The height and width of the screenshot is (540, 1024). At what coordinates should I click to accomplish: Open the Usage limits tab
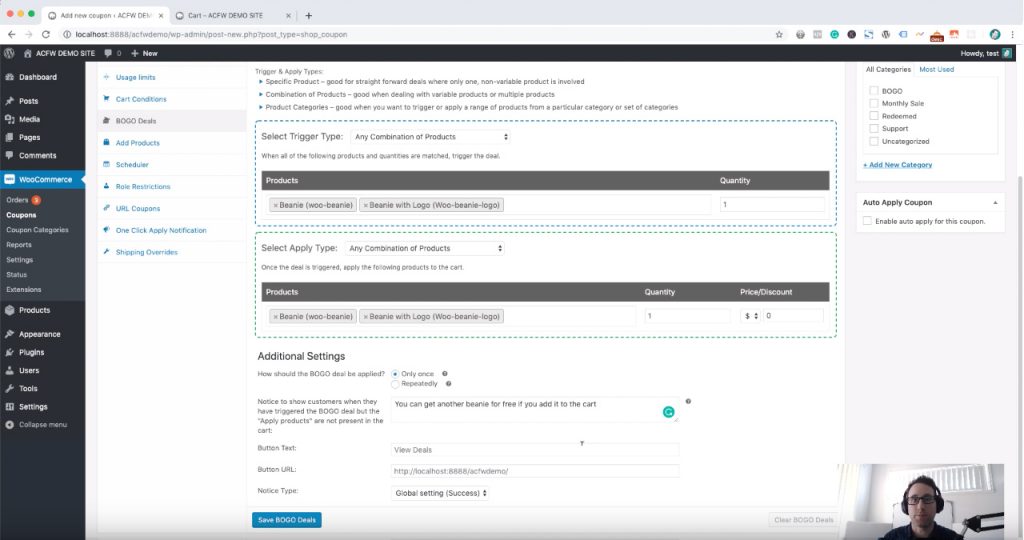(135, 77)
